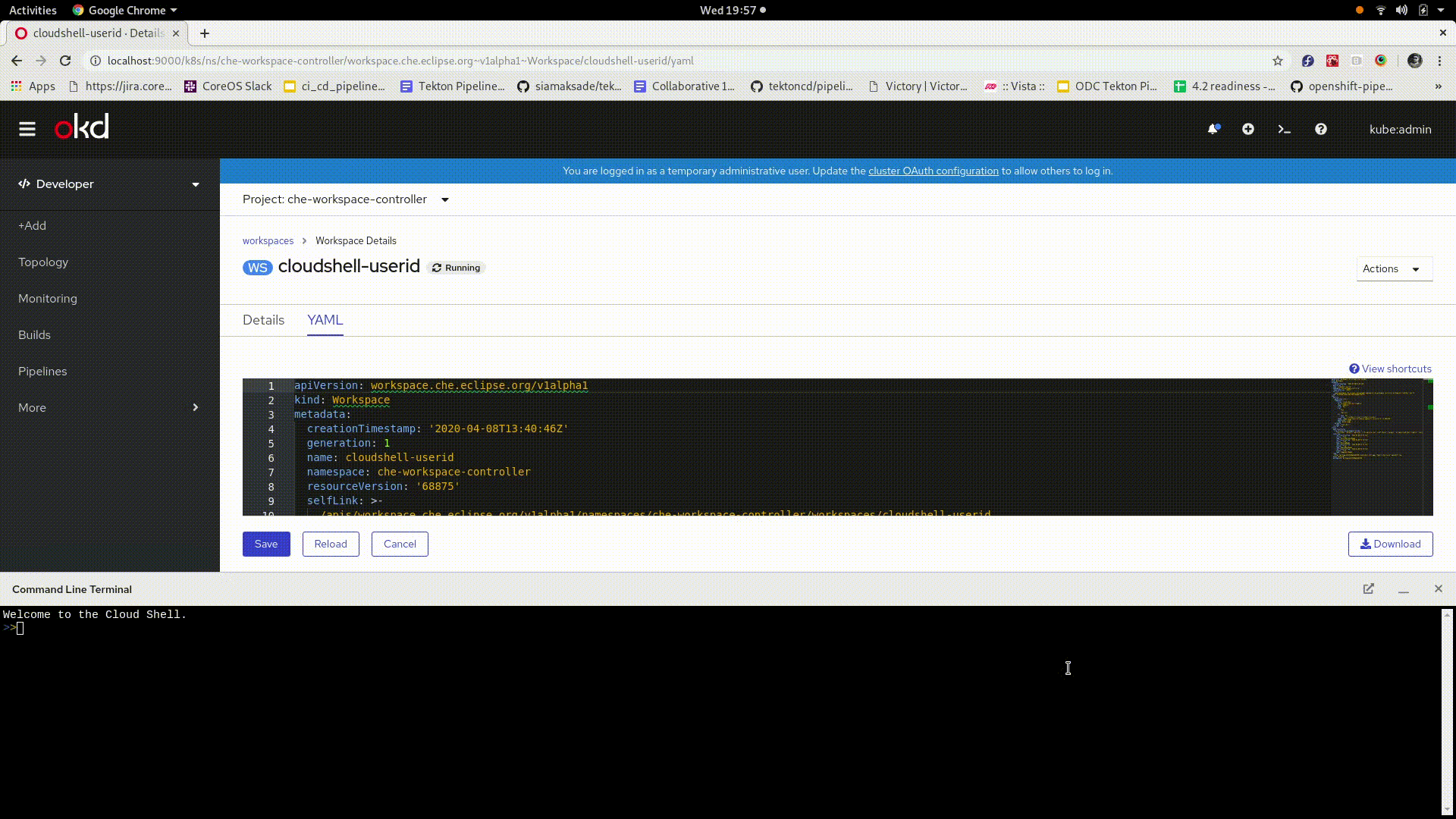
Task: Click the plus import icon in masthead
Action: tap(1248, 129)
